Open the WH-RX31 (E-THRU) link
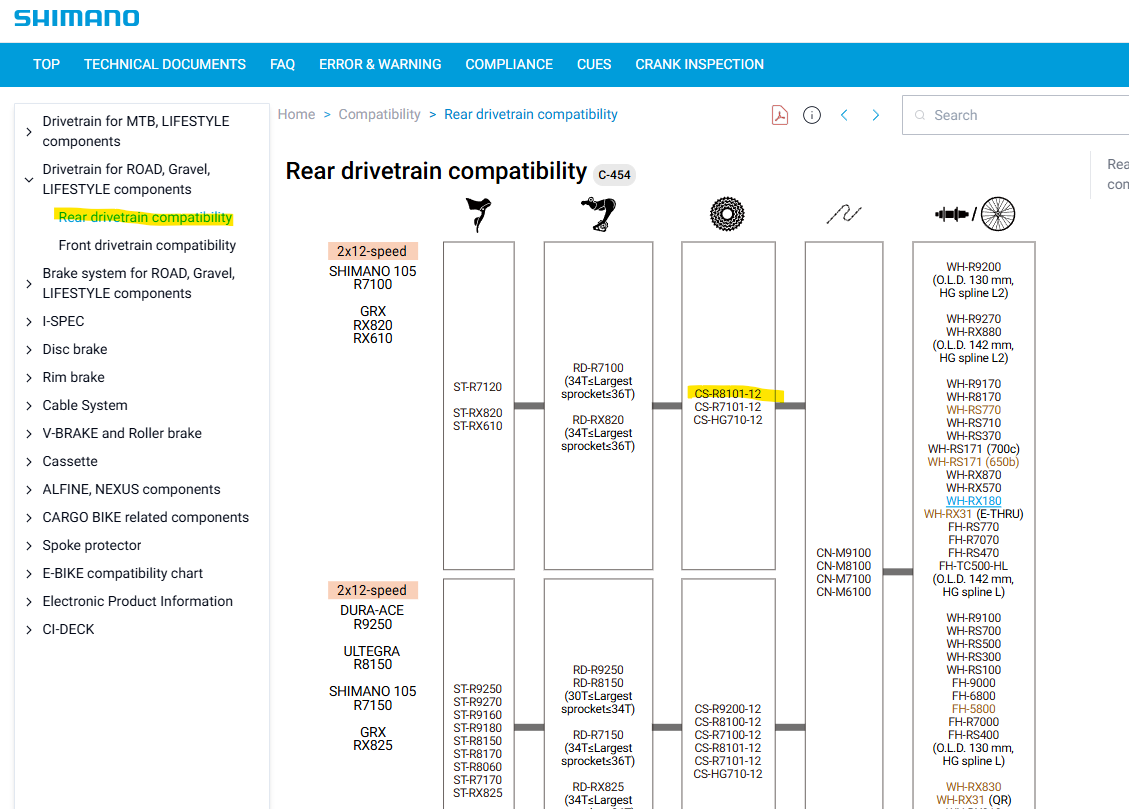Viewport: 1129px width, 809px height. tap(973, 514)
